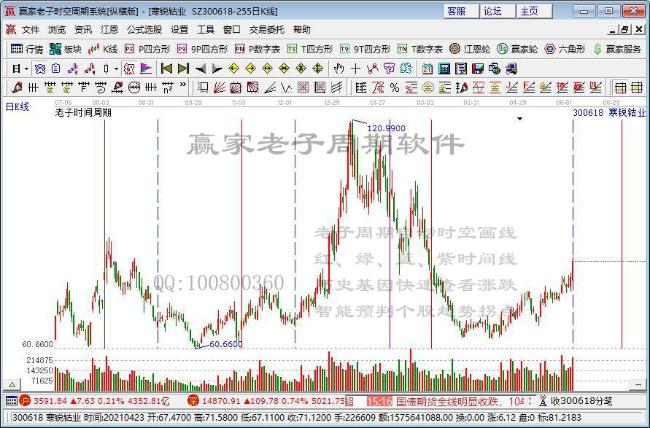The image size is (650, 428).
Task: Step chart back with black left arrow
Action: 201,68
